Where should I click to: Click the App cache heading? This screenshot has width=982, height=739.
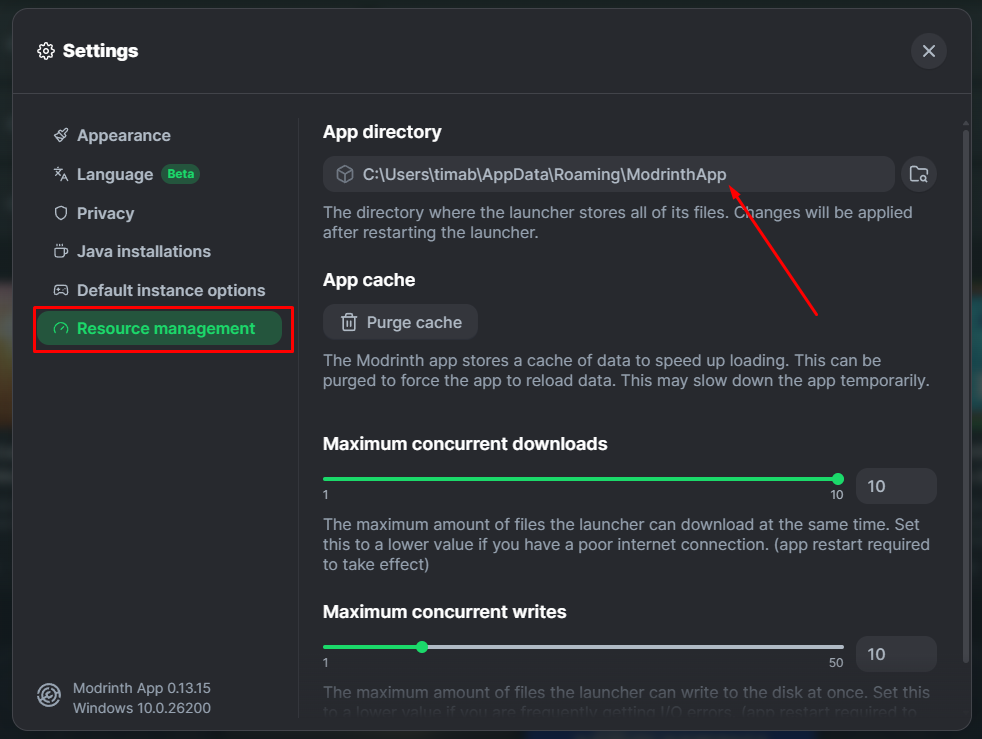[x=369, y=279]
